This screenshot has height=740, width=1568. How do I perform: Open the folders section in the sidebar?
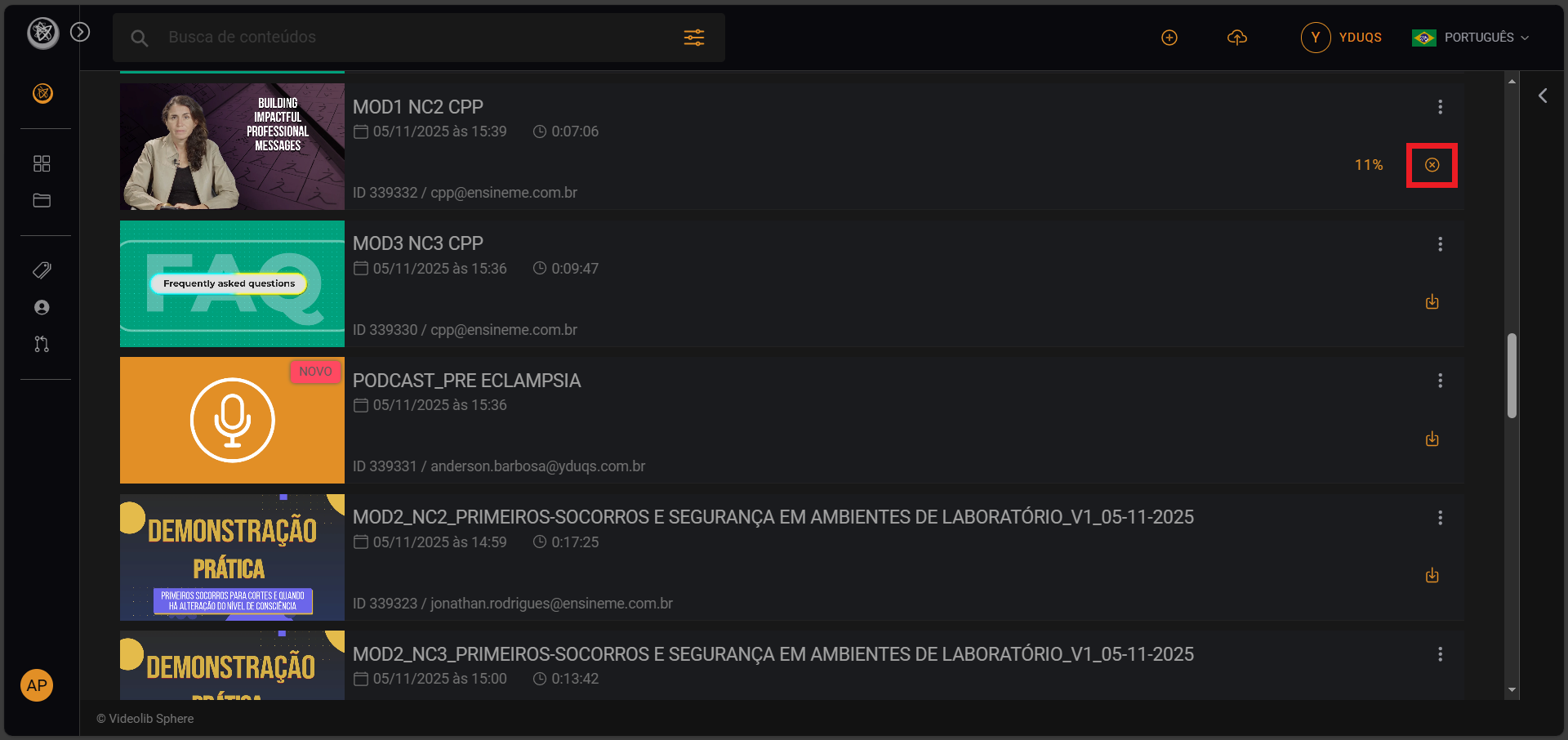pos(42,200)
